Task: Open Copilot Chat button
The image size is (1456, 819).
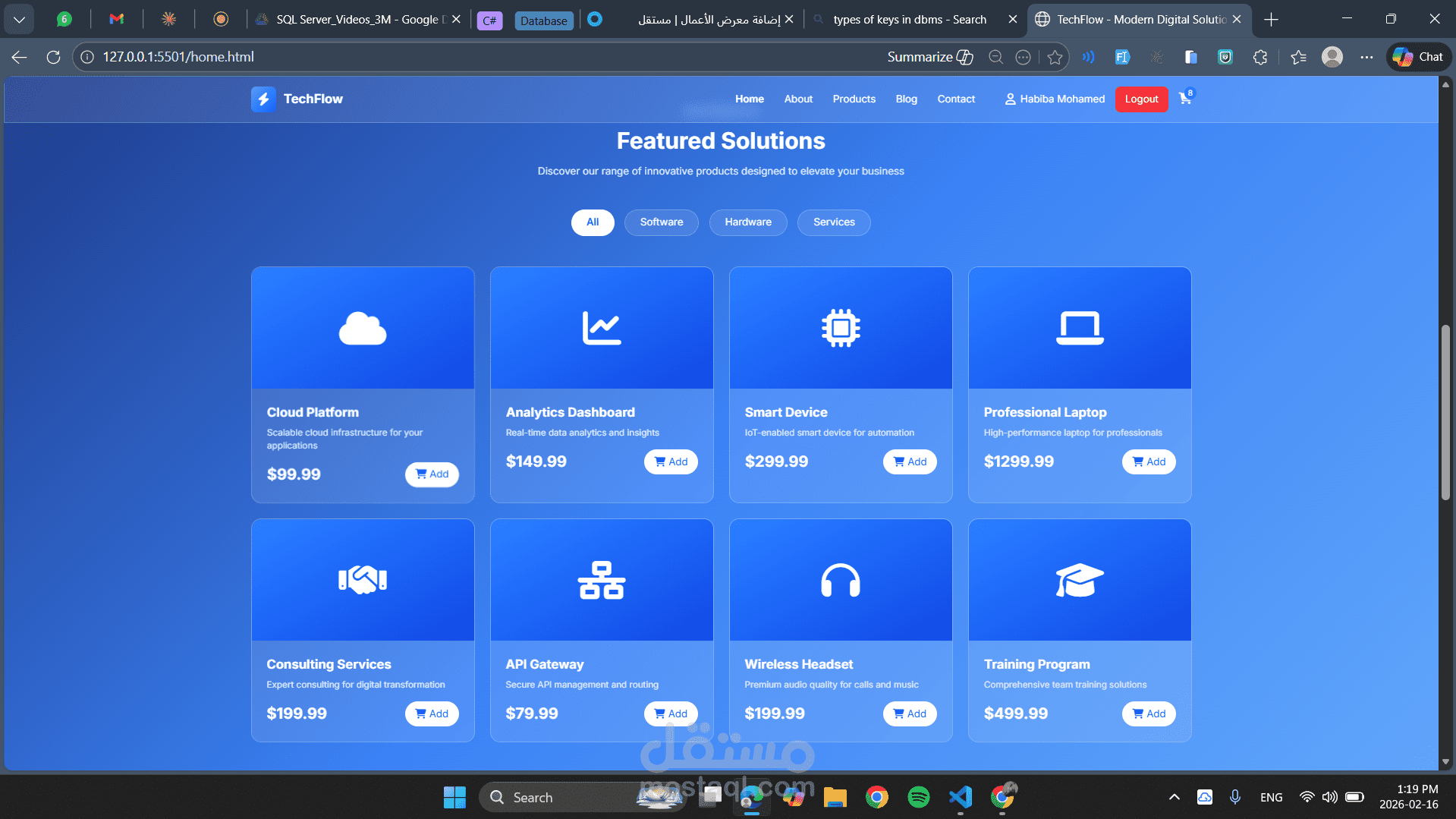Action: pyautogui.click(x=1419, y=57)
